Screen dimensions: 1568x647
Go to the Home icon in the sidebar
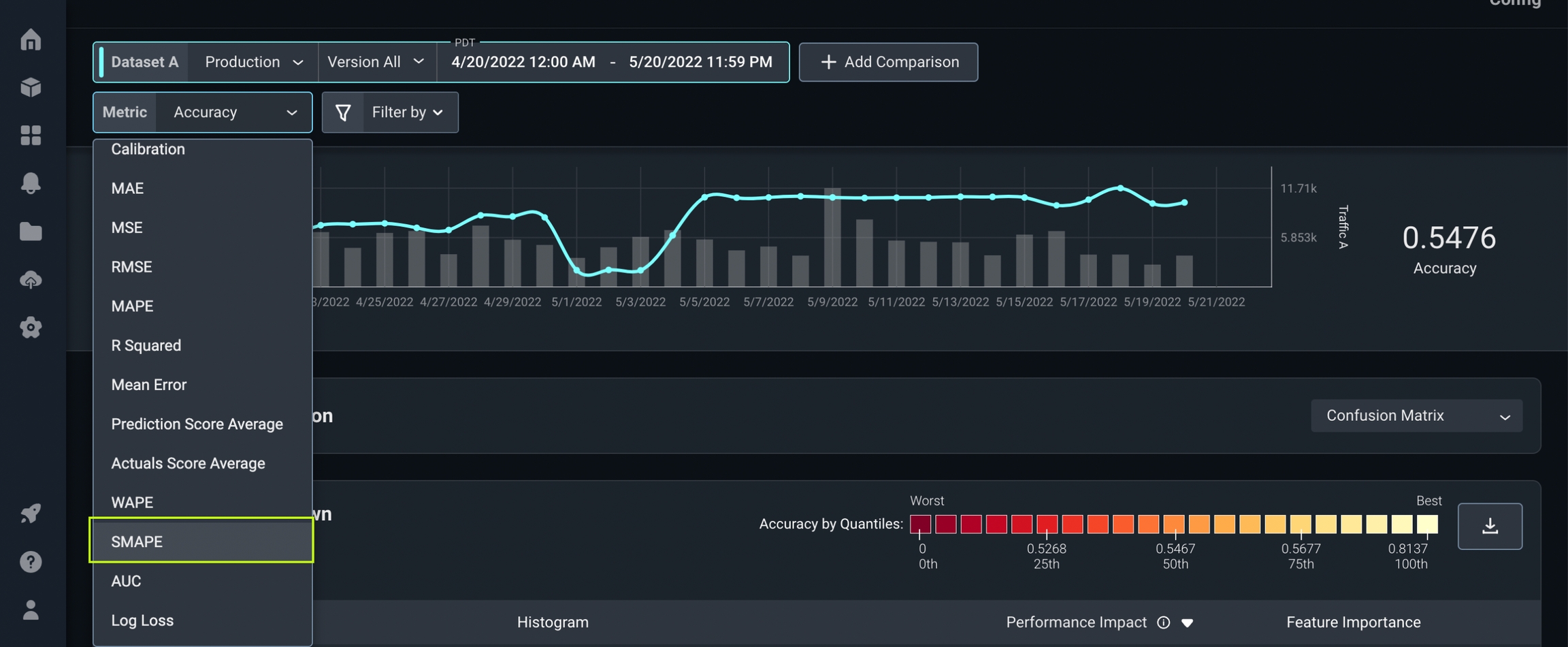31,40
